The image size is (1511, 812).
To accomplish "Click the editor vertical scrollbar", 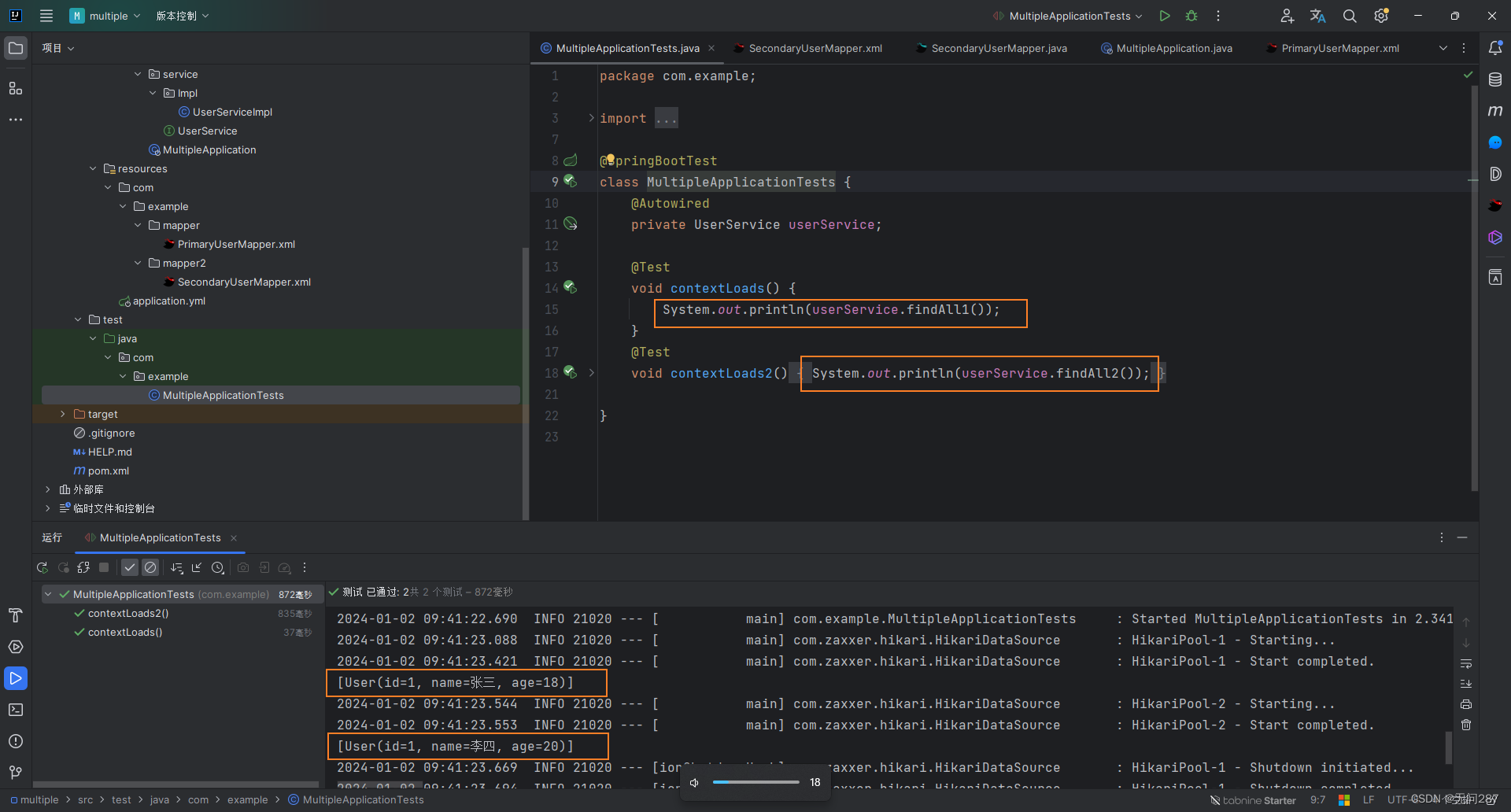I will [x=1473, y=287].
